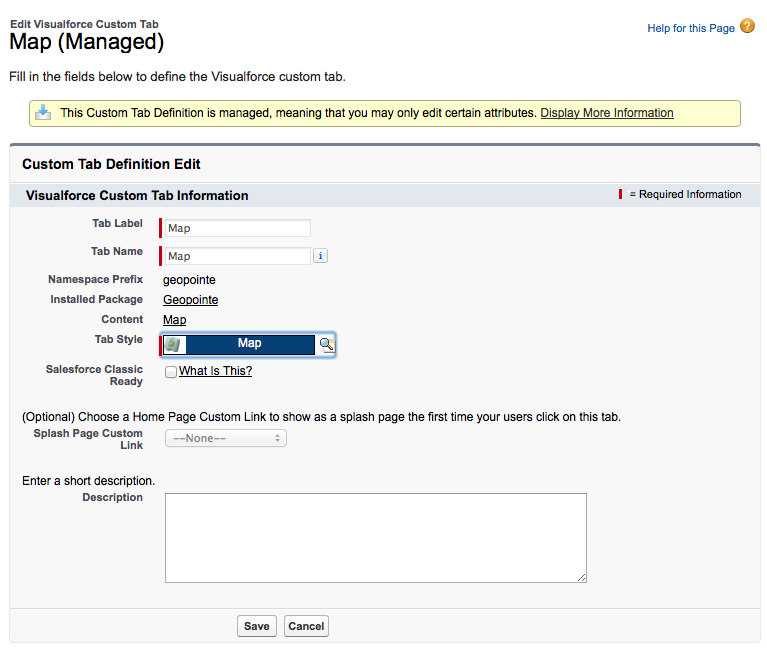Click Display More Information link

tap(607, 113)
